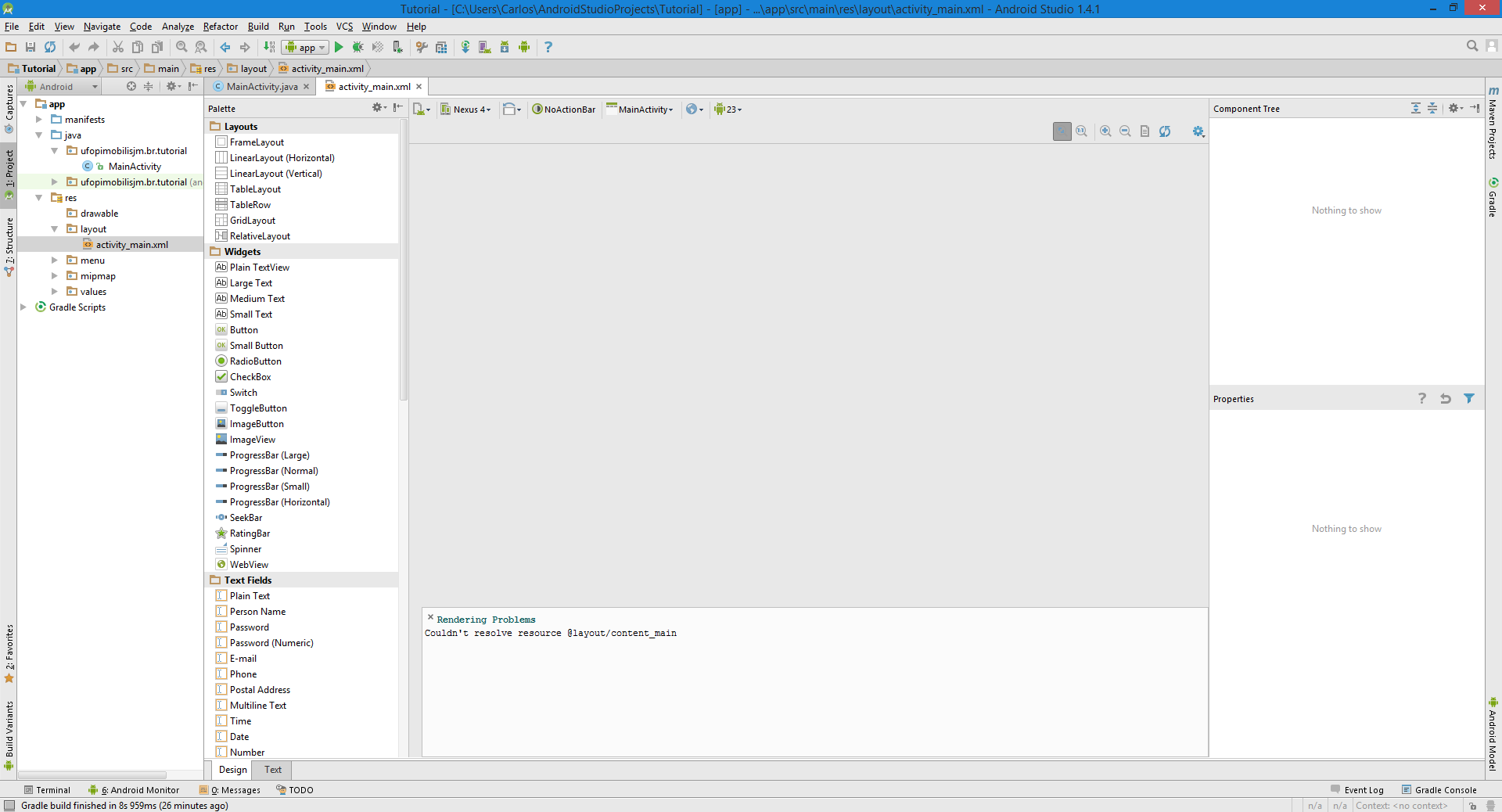The width and height of the screenshot is (1502, 812).
Task: Open the Event Log
Action: 1357,790
